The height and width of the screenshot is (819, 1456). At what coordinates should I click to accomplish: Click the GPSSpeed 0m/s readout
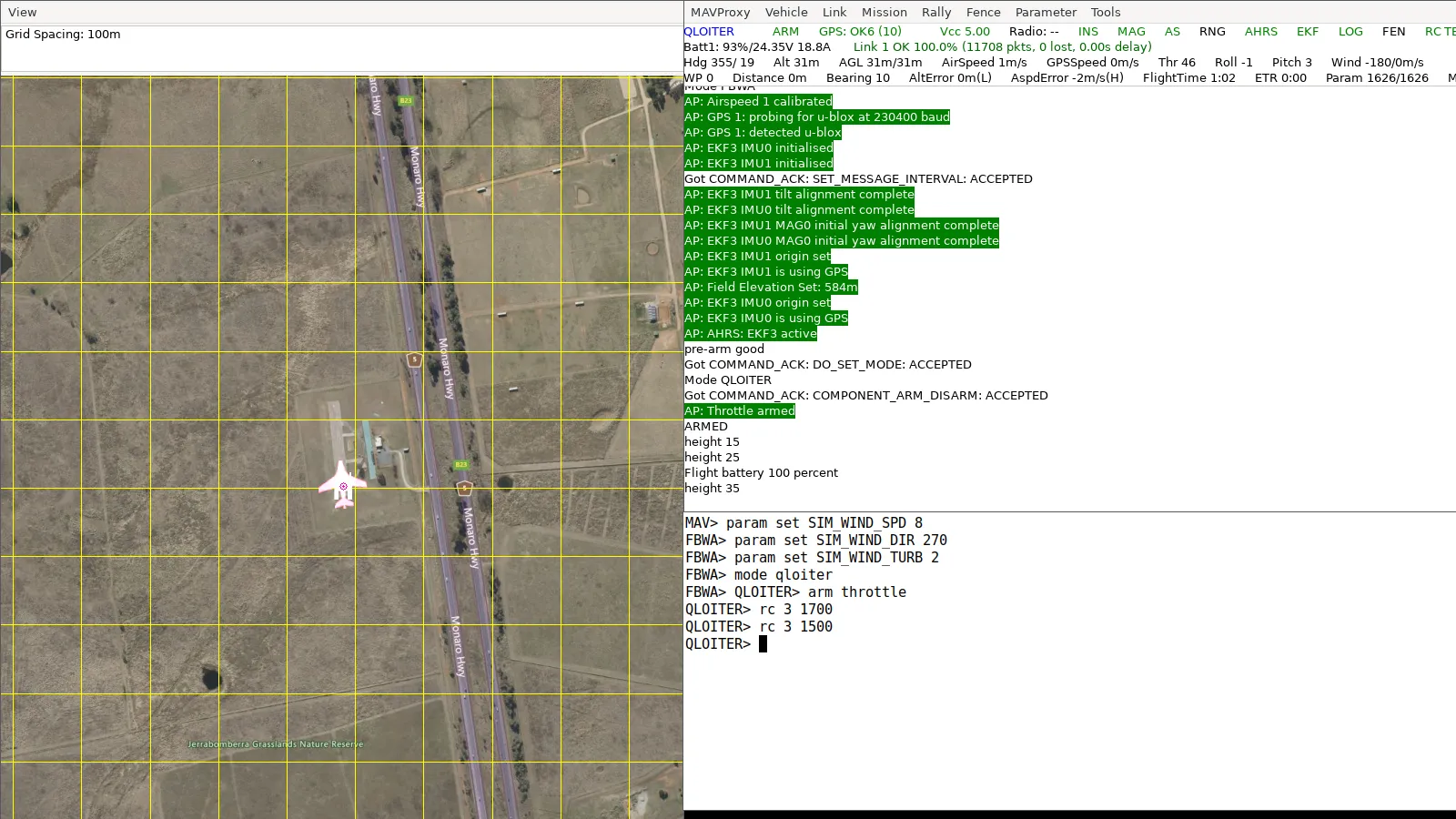click(x=1092, y=63)
